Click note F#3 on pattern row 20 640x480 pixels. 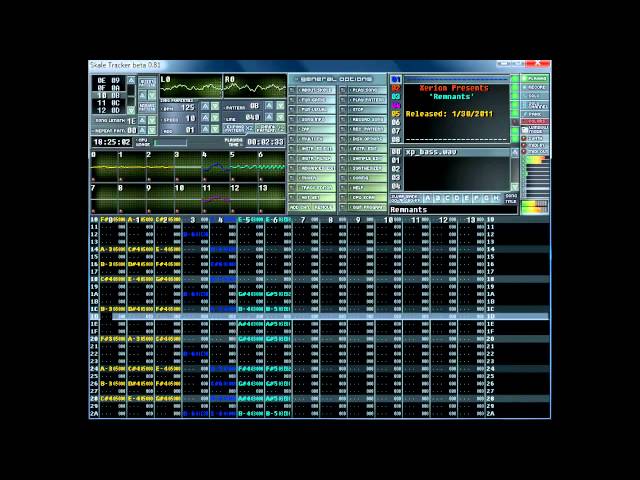pyautogui.click(x=107, y=339)
